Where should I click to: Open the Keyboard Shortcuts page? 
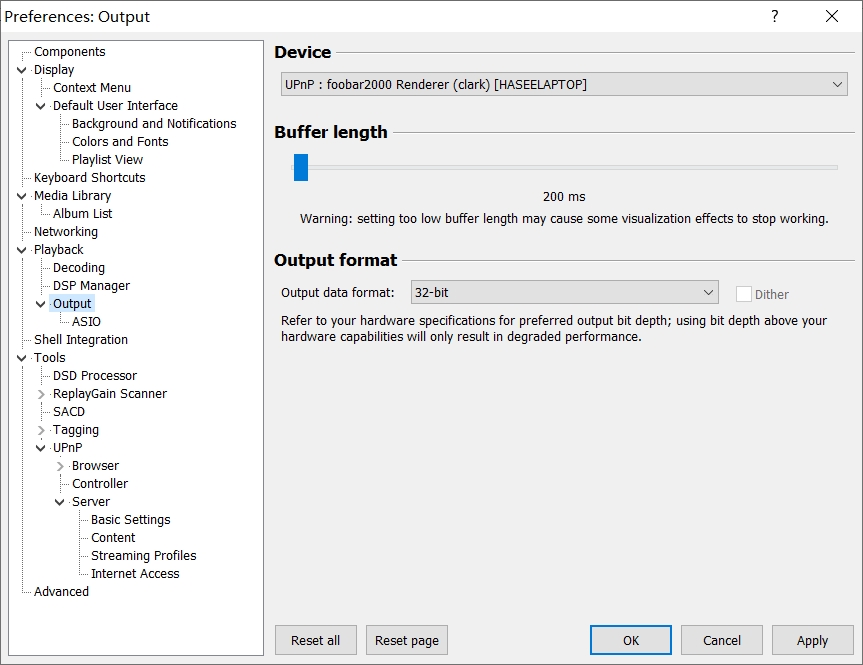(89, 178)
